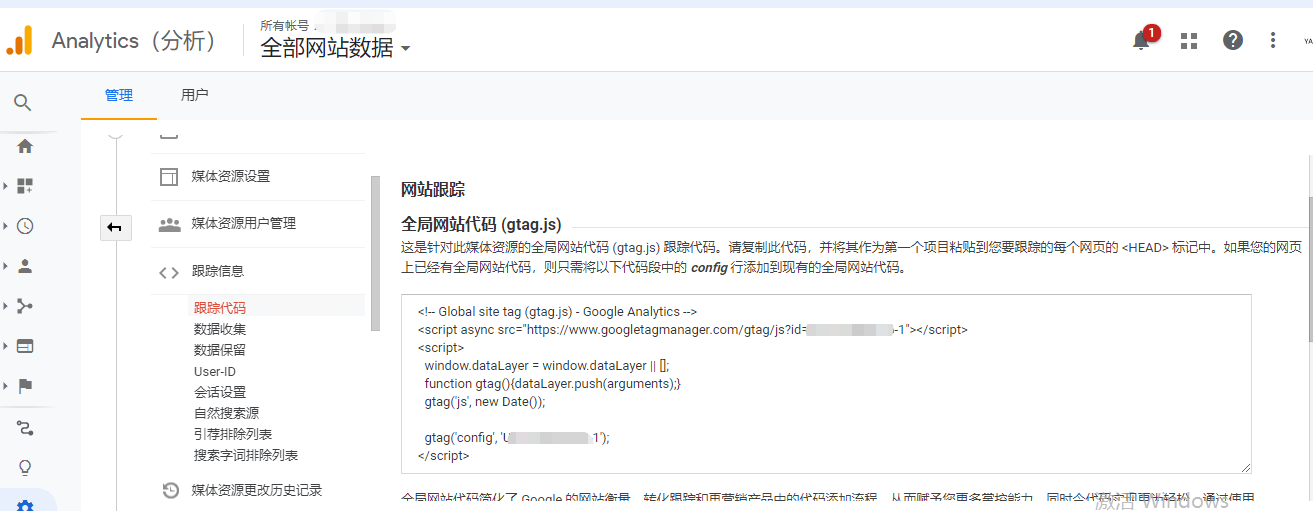
Task: Click the admin menu vertical scrollbar
Action: pyautogui.click(x=375, y=252)
